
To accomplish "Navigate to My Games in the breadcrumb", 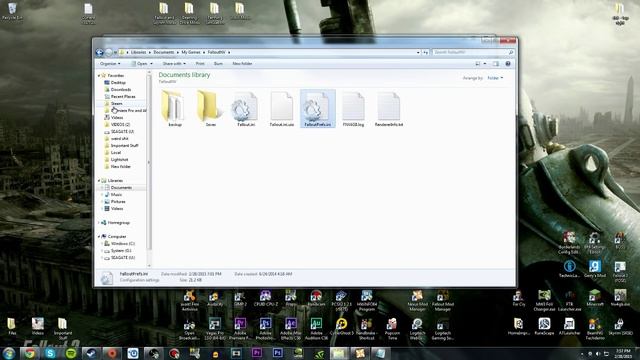I will 191,52.
